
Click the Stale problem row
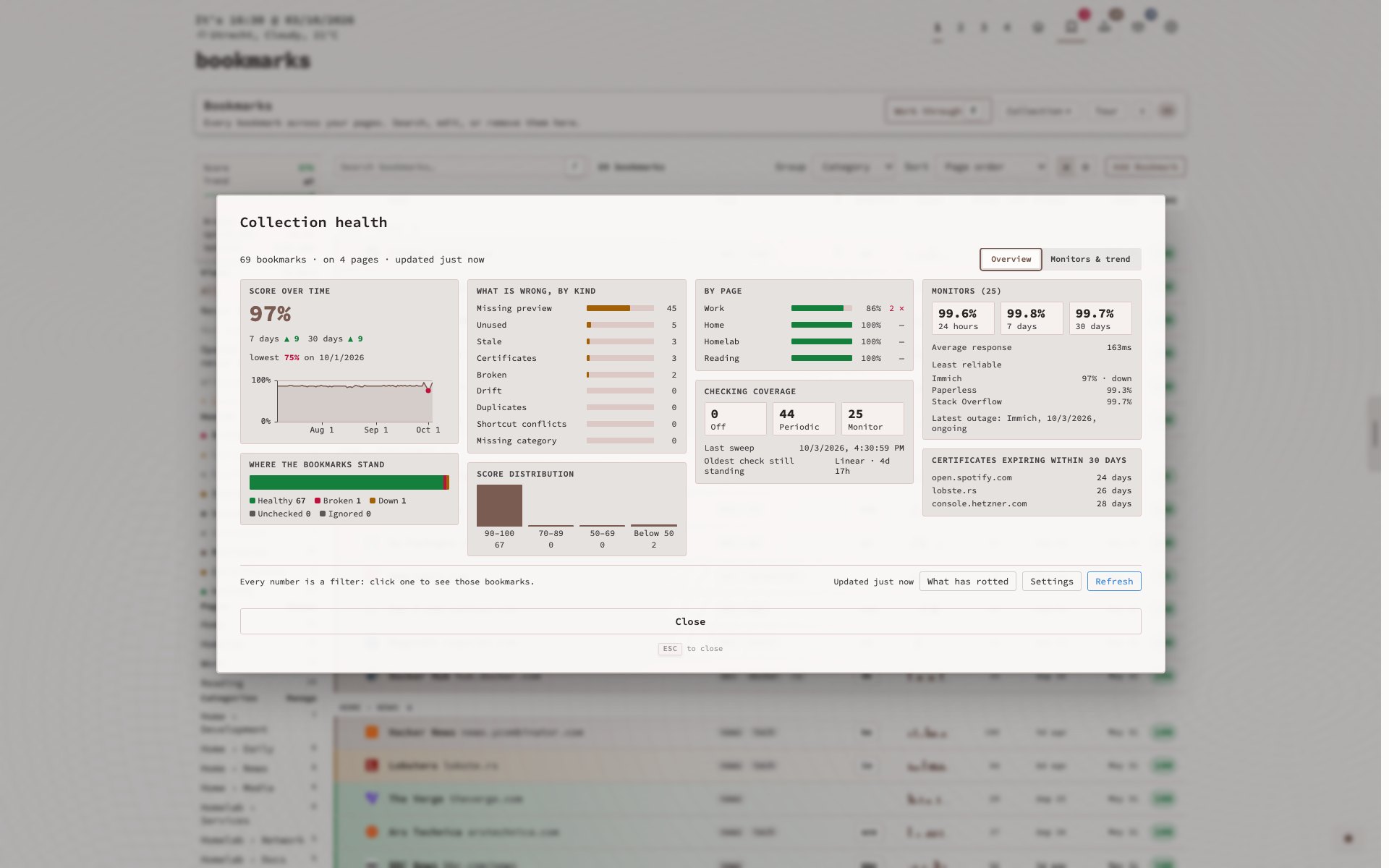click(x=577, y=341)
